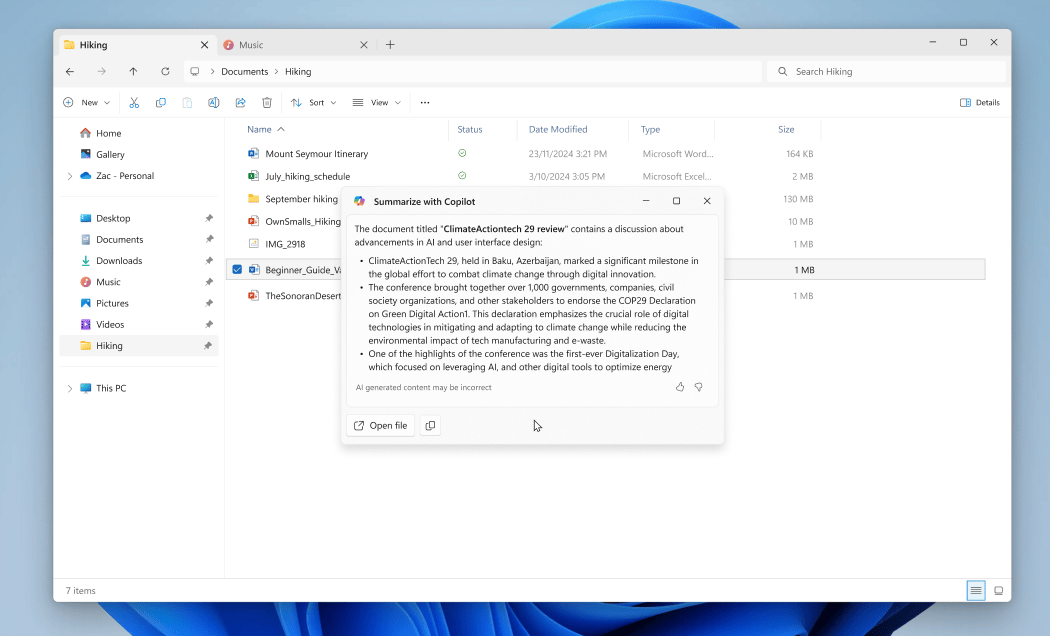This screenshot has height=636, width=1050.
Task: Select details view layout in status bar
Action: (975, 590)
